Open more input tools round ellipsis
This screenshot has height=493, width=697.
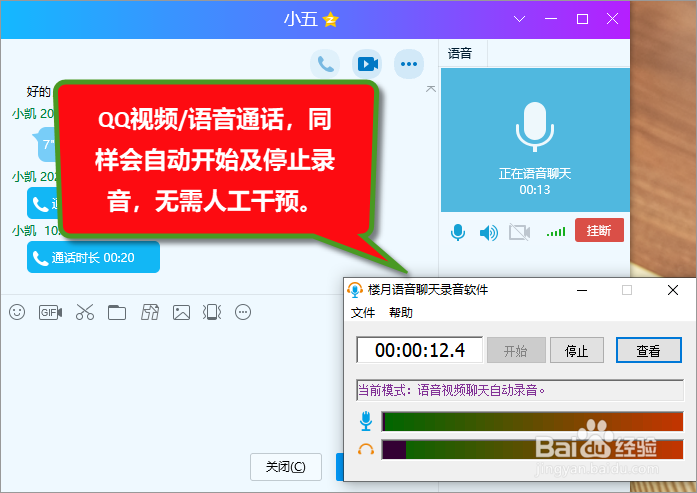243,312
